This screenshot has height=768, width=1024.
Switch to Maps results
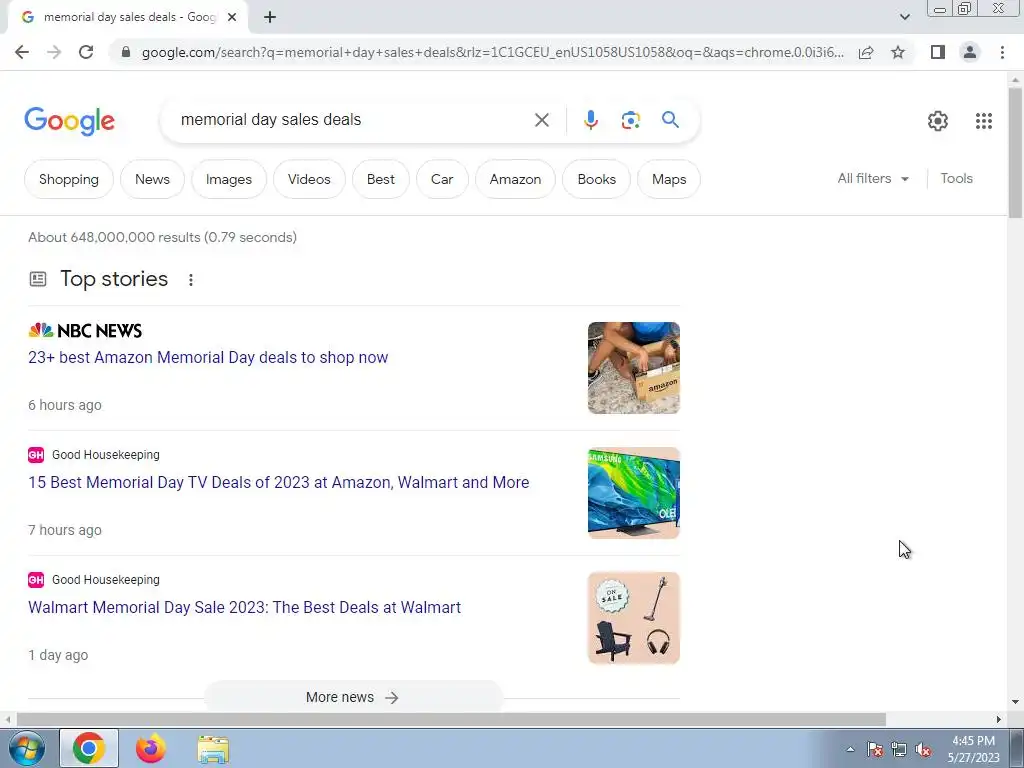(x=669, y=179)
